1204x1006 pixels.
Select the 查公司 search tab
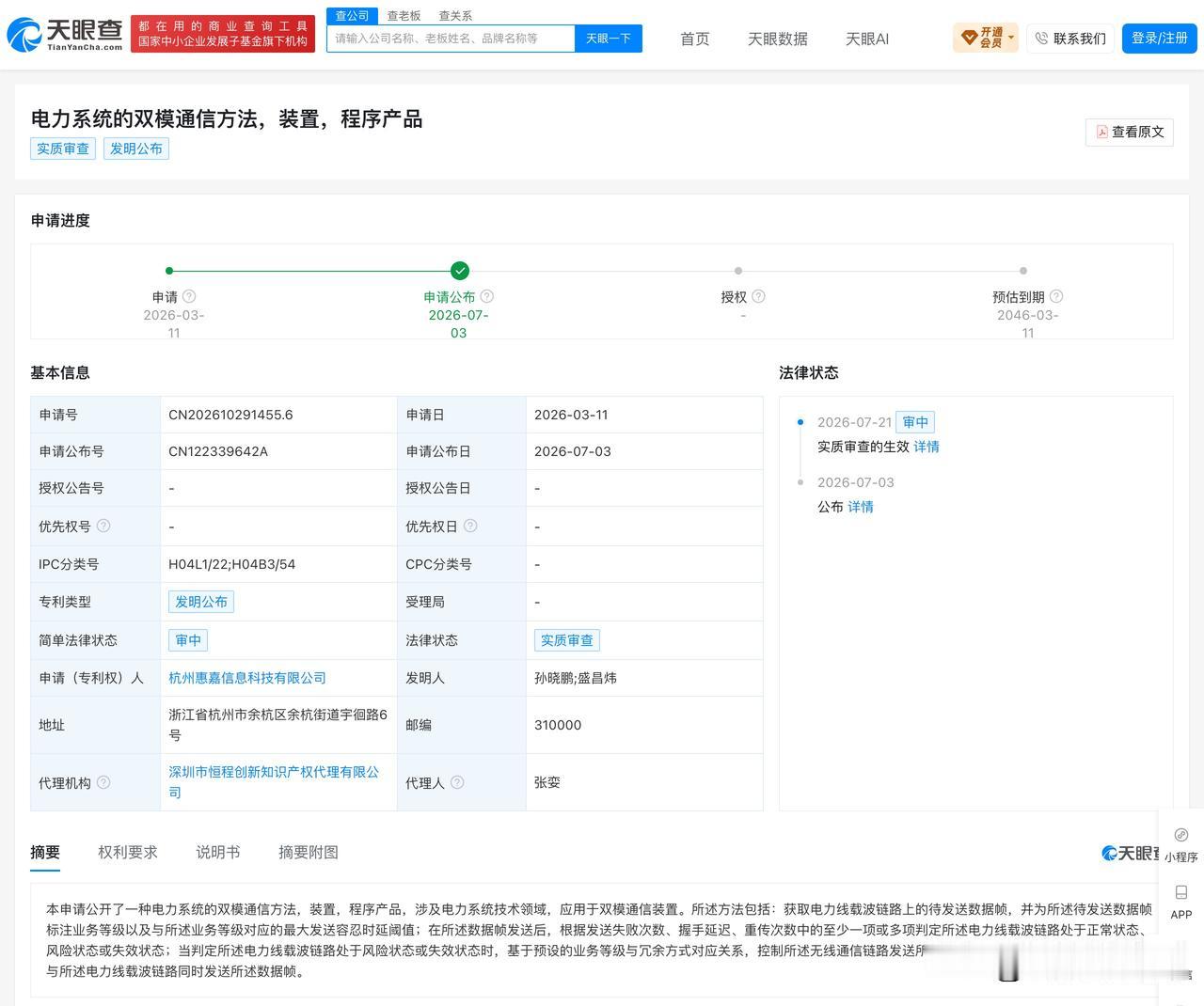[x=352, y=16]
